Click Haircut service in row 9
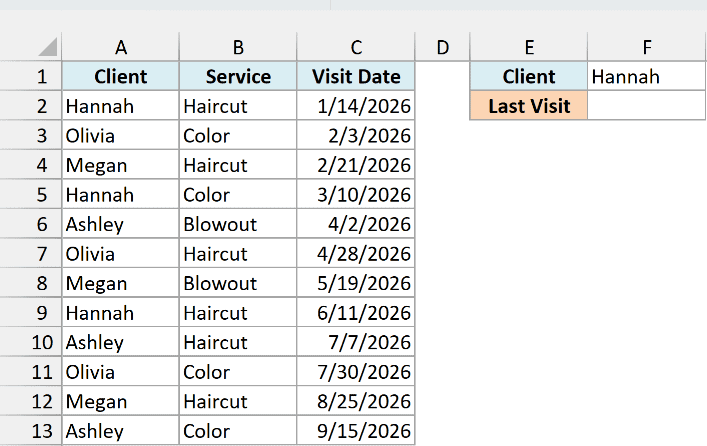707x446 pixels. (238, 313)
